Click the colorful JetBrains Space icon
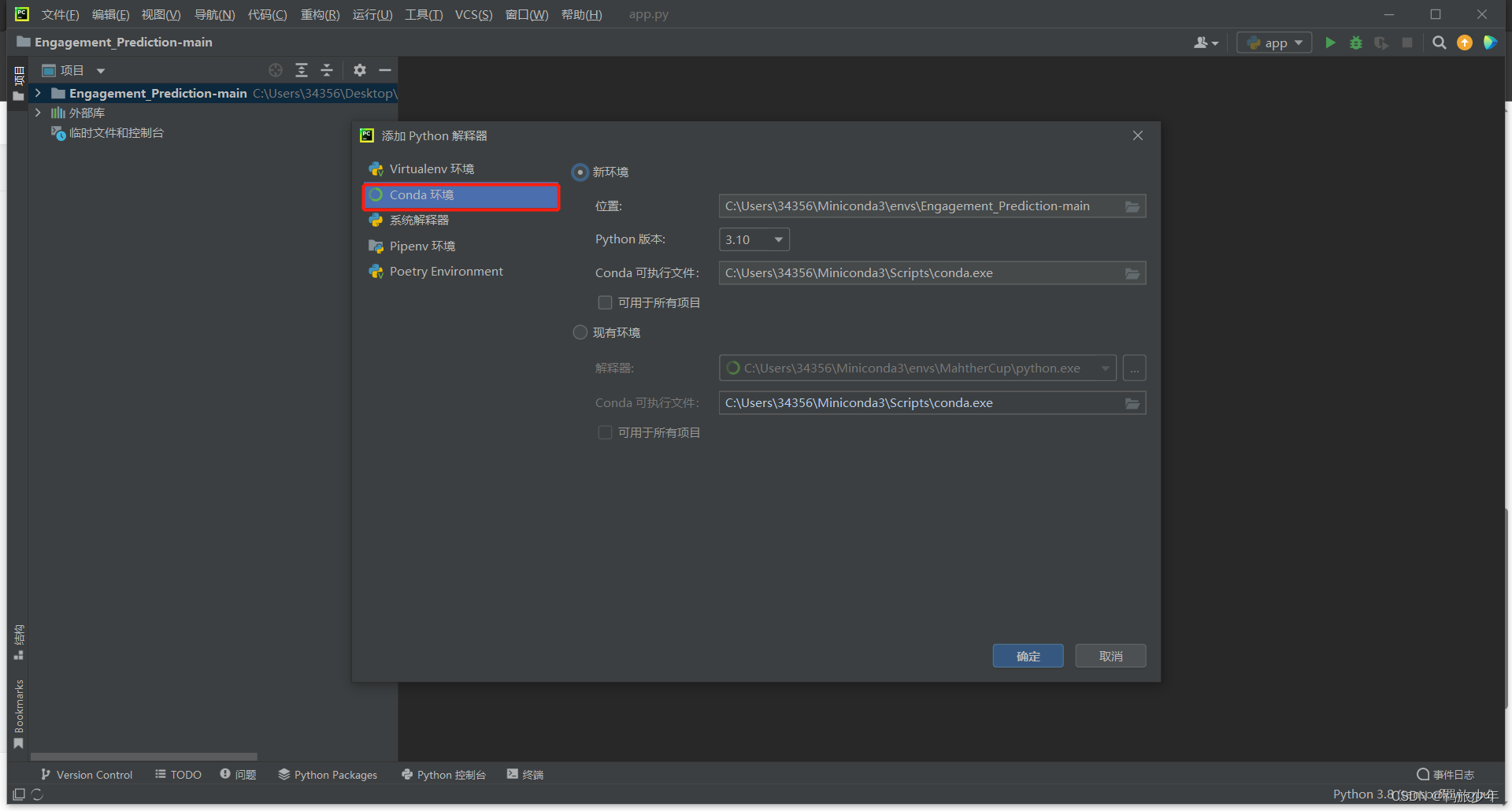This screenshot has width=1512, height=811. point(1490,43)
